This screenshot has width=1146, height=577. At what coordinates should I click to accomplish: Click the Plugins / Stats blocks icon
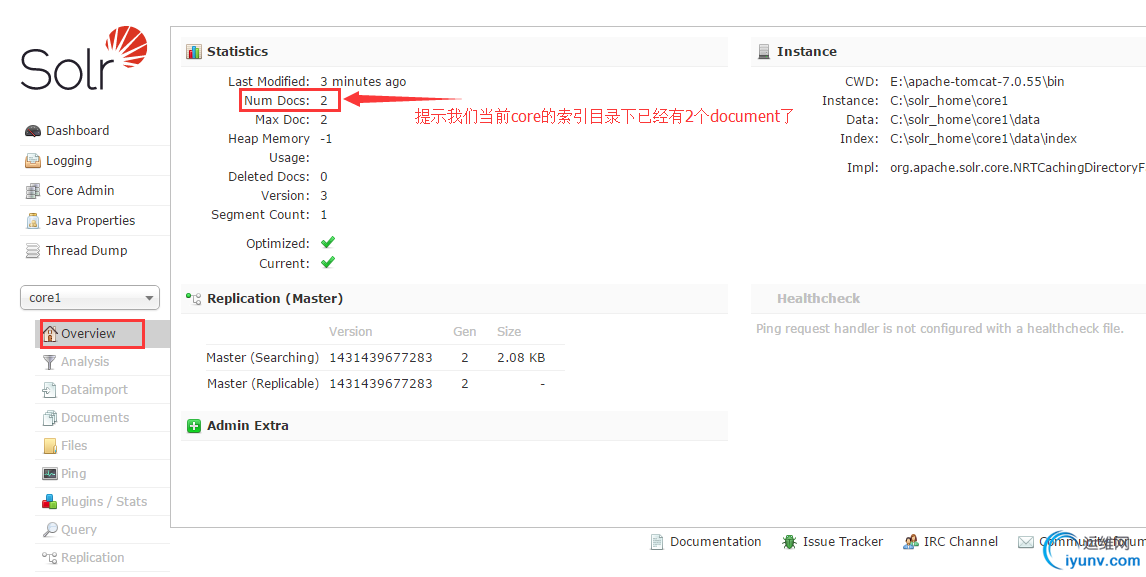[x=49, y=502]
